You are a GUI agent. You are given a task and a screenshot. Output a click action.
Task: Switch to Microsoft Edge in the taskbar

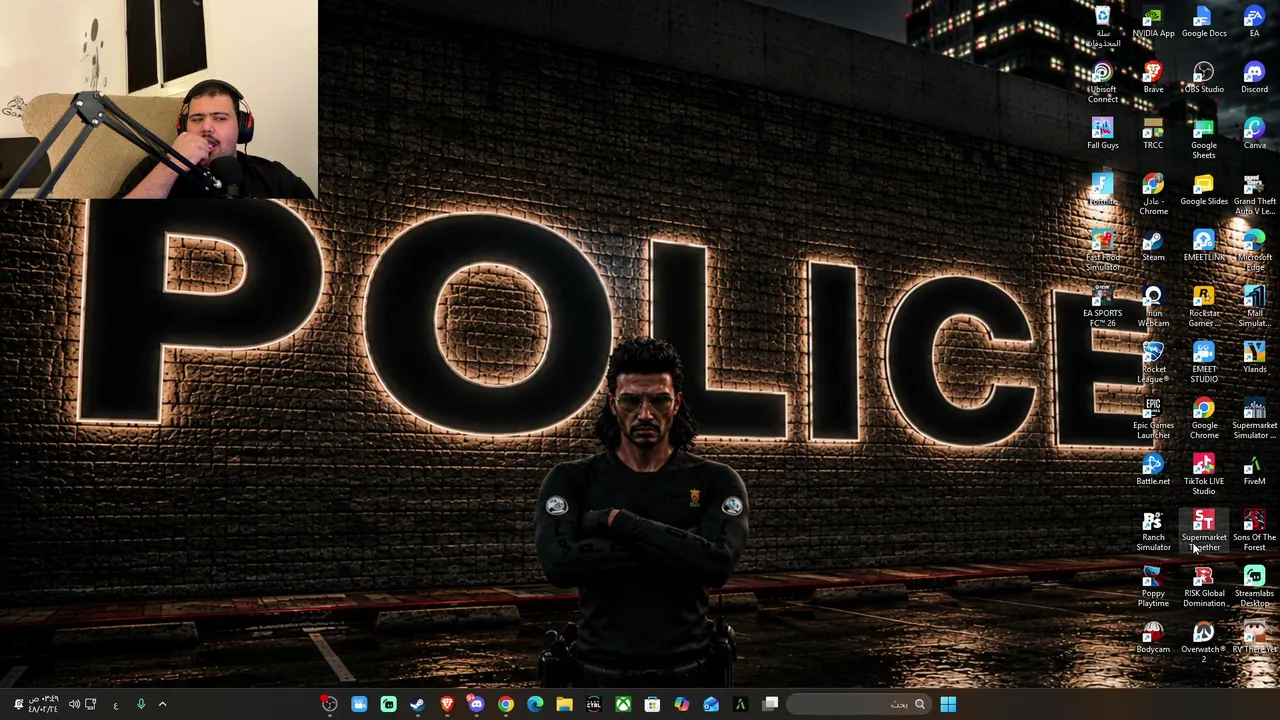point(535,704)
